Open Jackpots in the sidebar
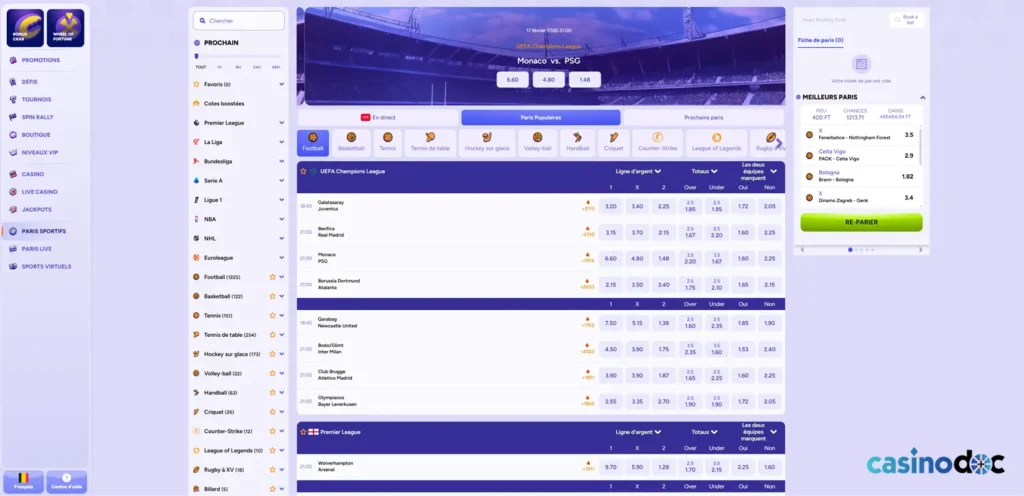1024x496 pixels. pyautogui.click(x=37, y=209)
